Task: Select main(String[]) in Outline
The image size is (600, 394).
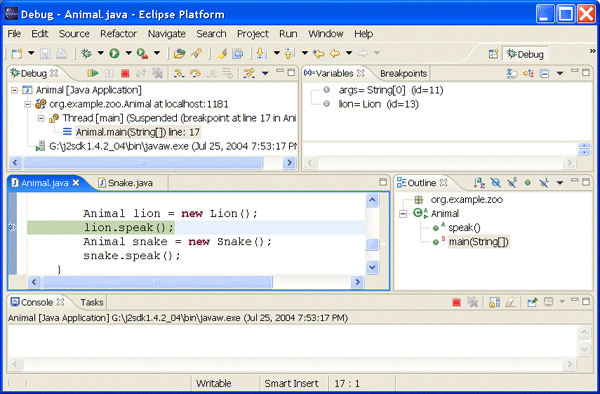Action: (478, 242)
